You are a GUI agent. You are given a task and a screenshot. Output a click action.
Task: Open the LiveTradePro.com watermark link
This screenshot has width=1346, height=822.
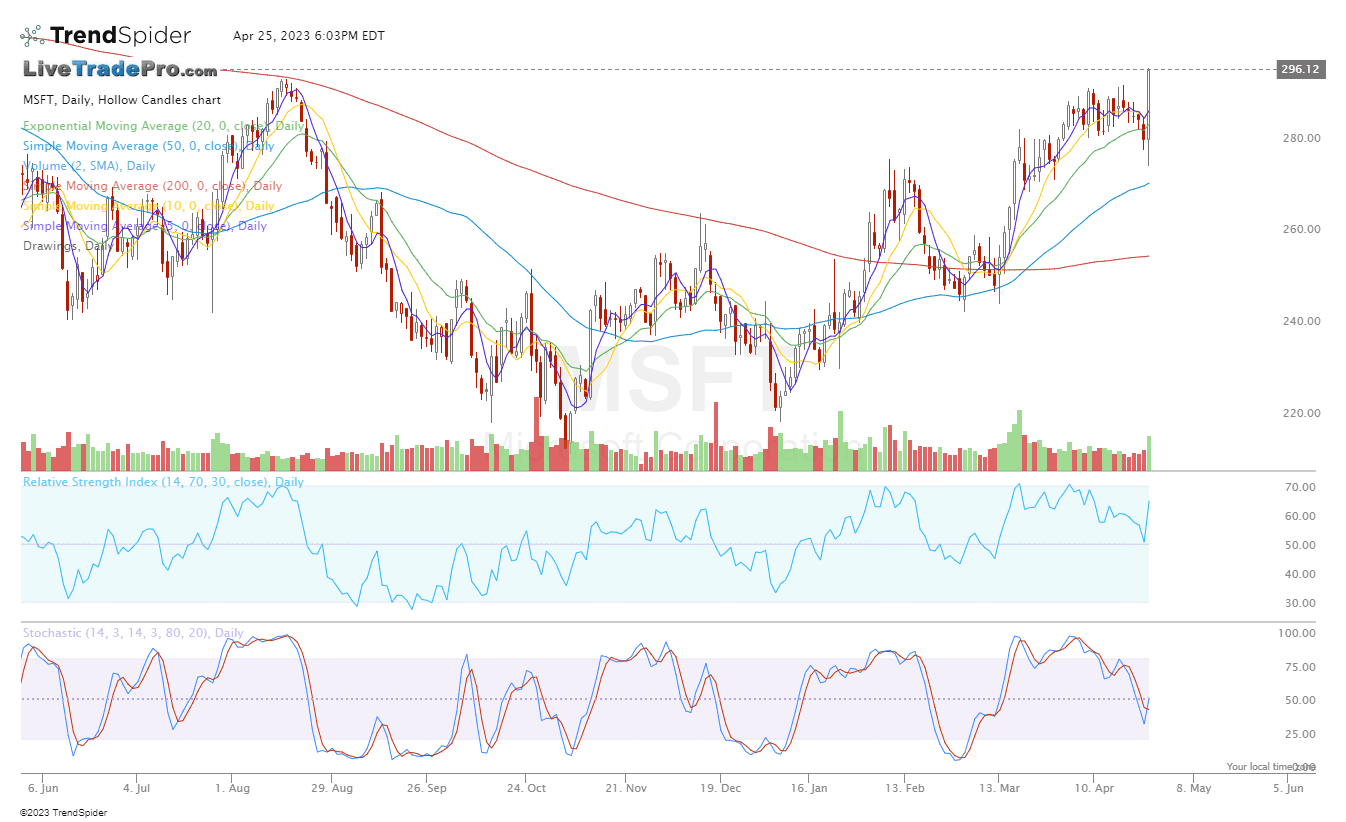click(120, 70)
